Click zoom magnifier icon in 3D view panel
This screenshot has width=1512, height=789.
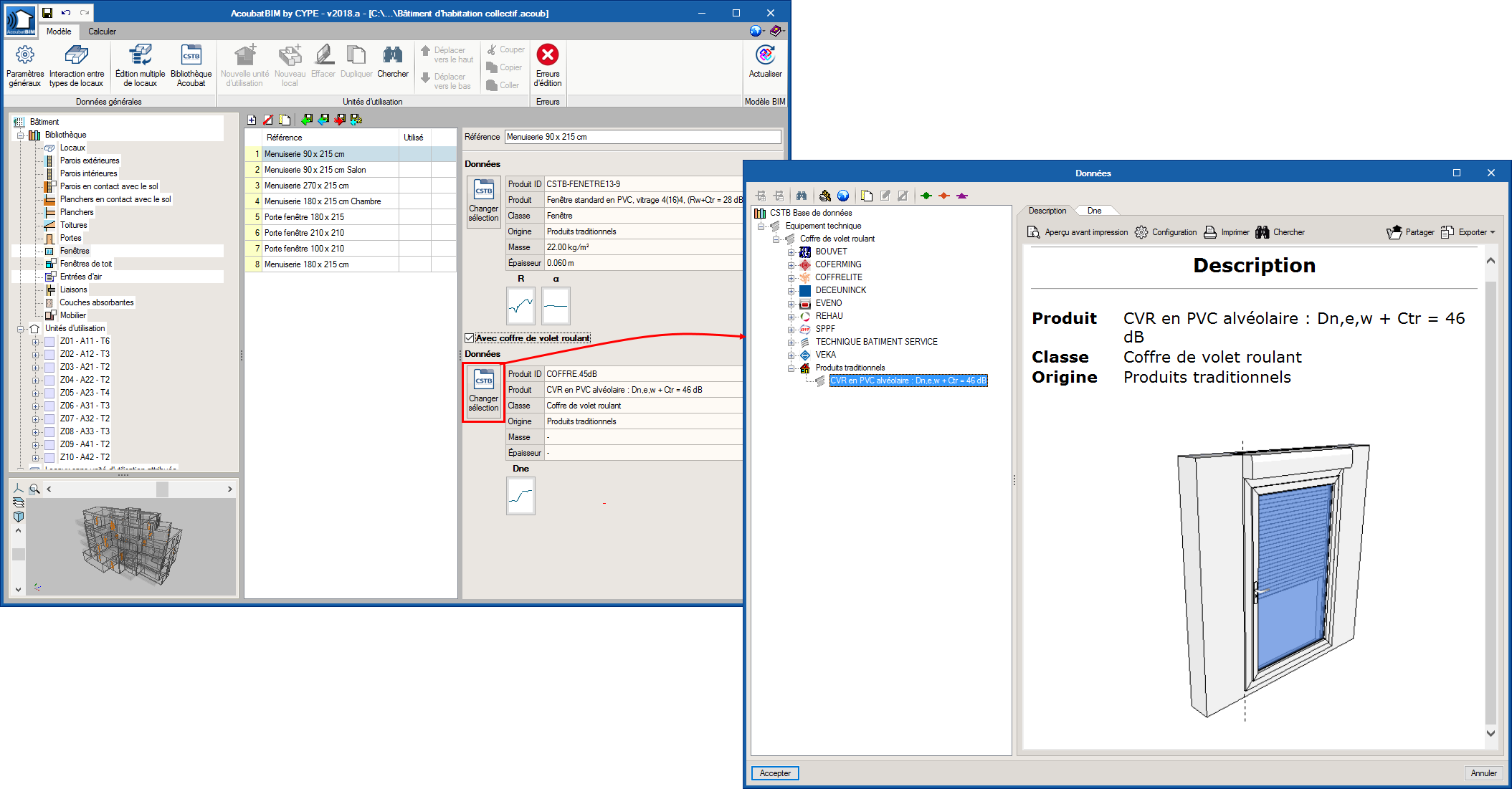(33, 489)
